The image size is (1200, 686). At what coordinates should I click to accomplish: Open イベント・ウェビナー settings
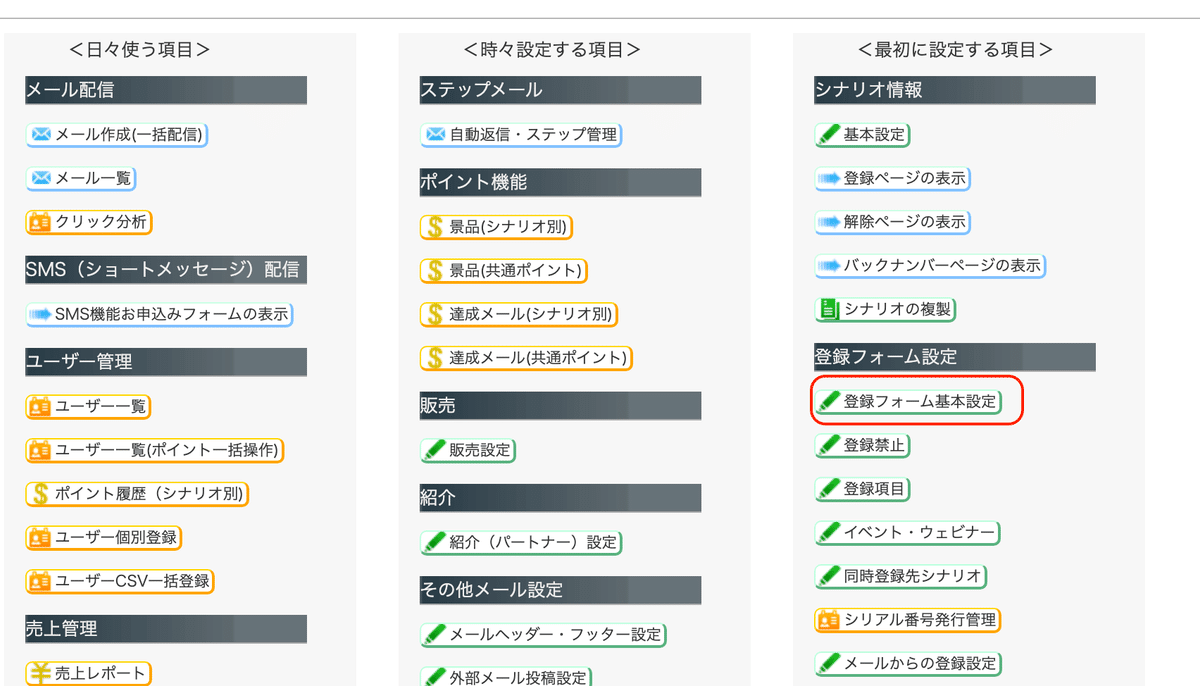point(908,532)
